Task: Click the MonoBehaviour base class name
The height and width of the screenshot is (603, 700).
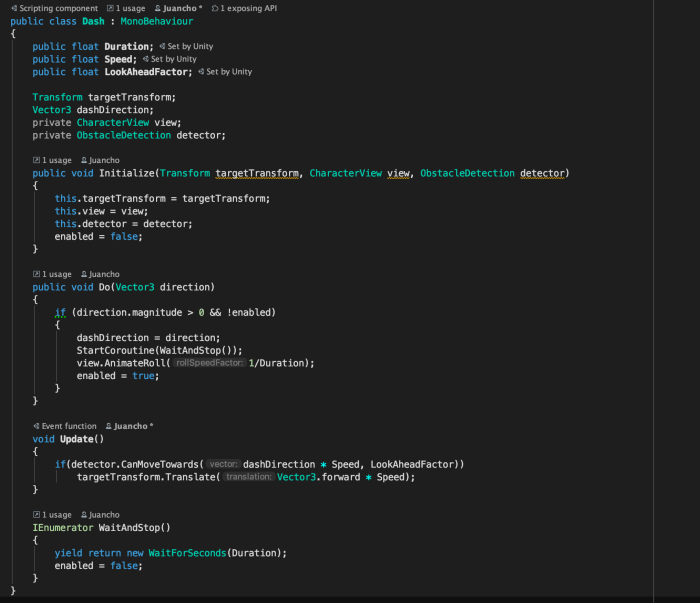Action: coord(157,21)
